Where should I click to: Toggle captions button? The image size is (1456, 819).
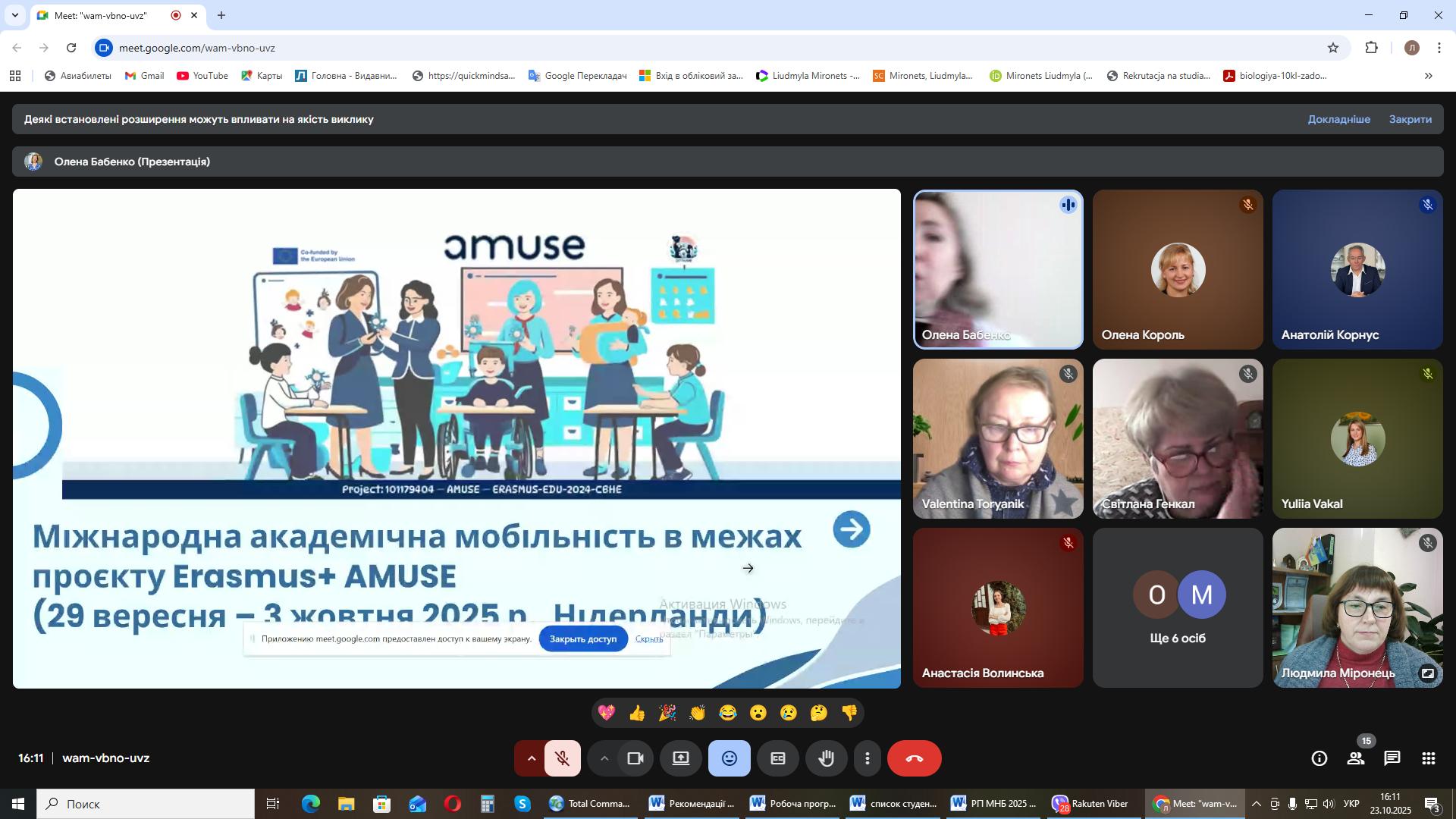(x=777, y=758)
